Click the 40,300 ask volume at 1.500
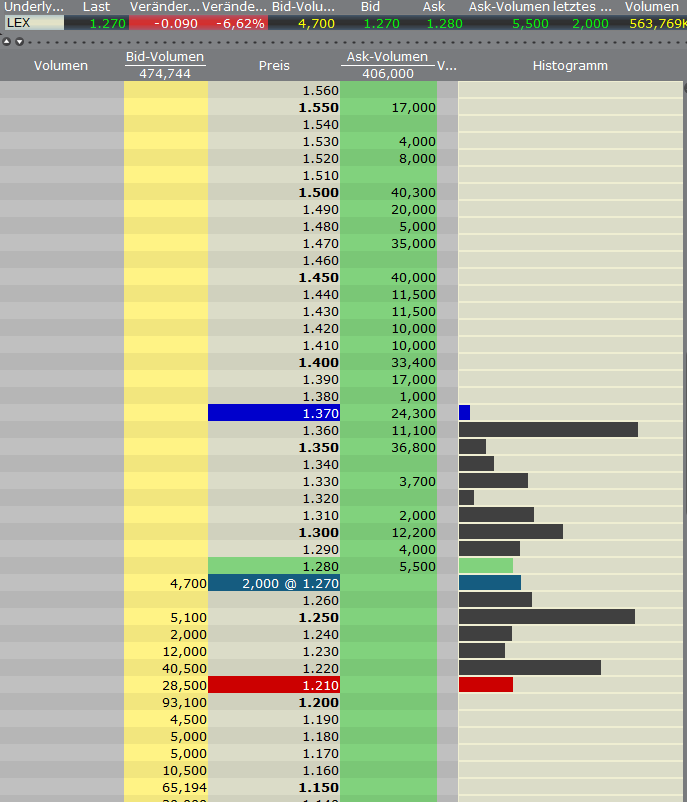The width and height of the screenshot is (687, 802). (389, 192)
